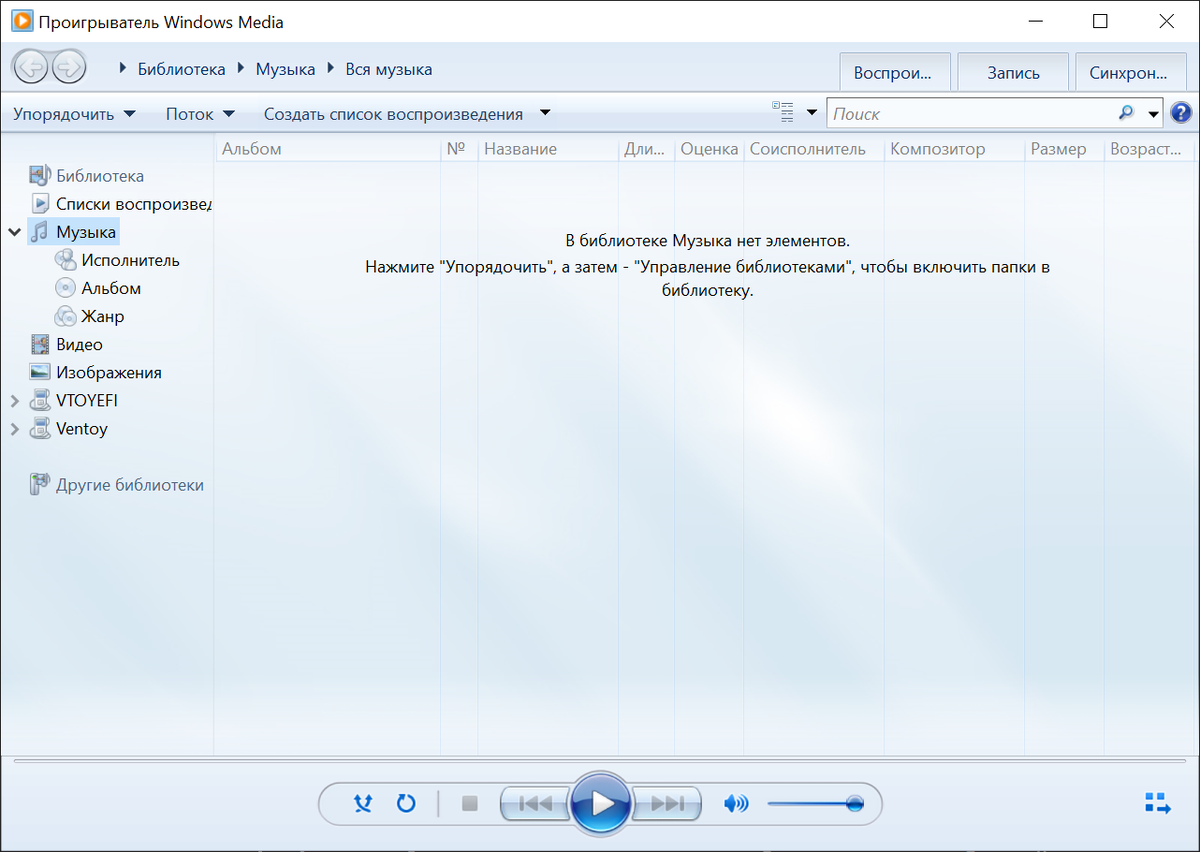Screen dimensions: 1200x852
Task: Sort by the Длительность column header
Action: pyautogui.click(x=646, y=149)
